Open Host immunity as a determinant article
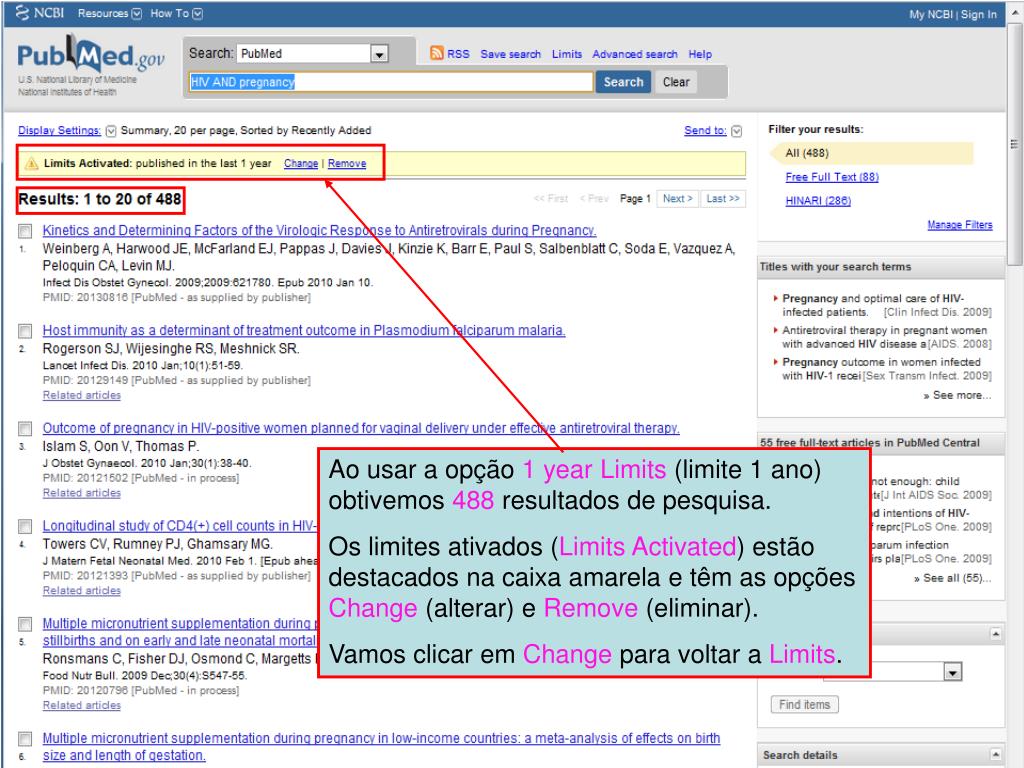The image size is (1024, 768). tap(304, 330)
